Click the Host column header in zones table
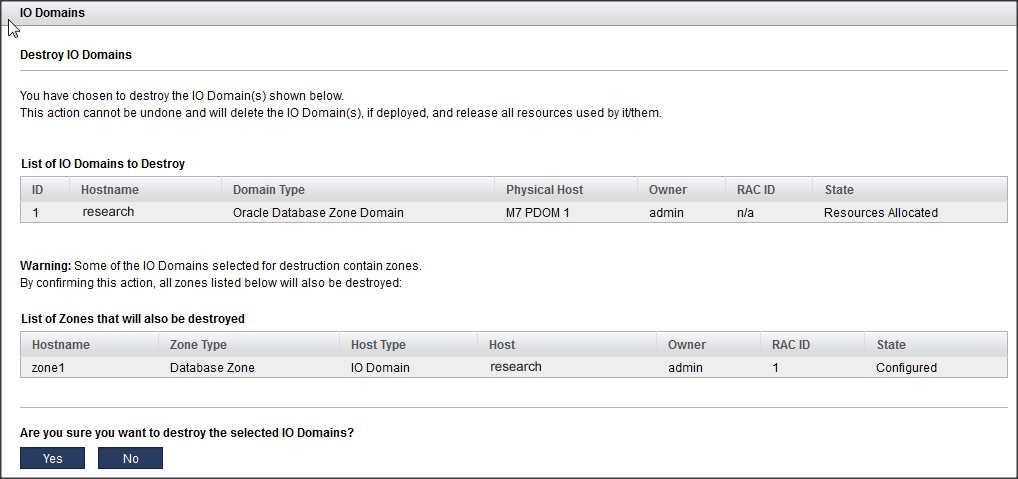Screen dimensions: 1018x479 click(502, 345)
